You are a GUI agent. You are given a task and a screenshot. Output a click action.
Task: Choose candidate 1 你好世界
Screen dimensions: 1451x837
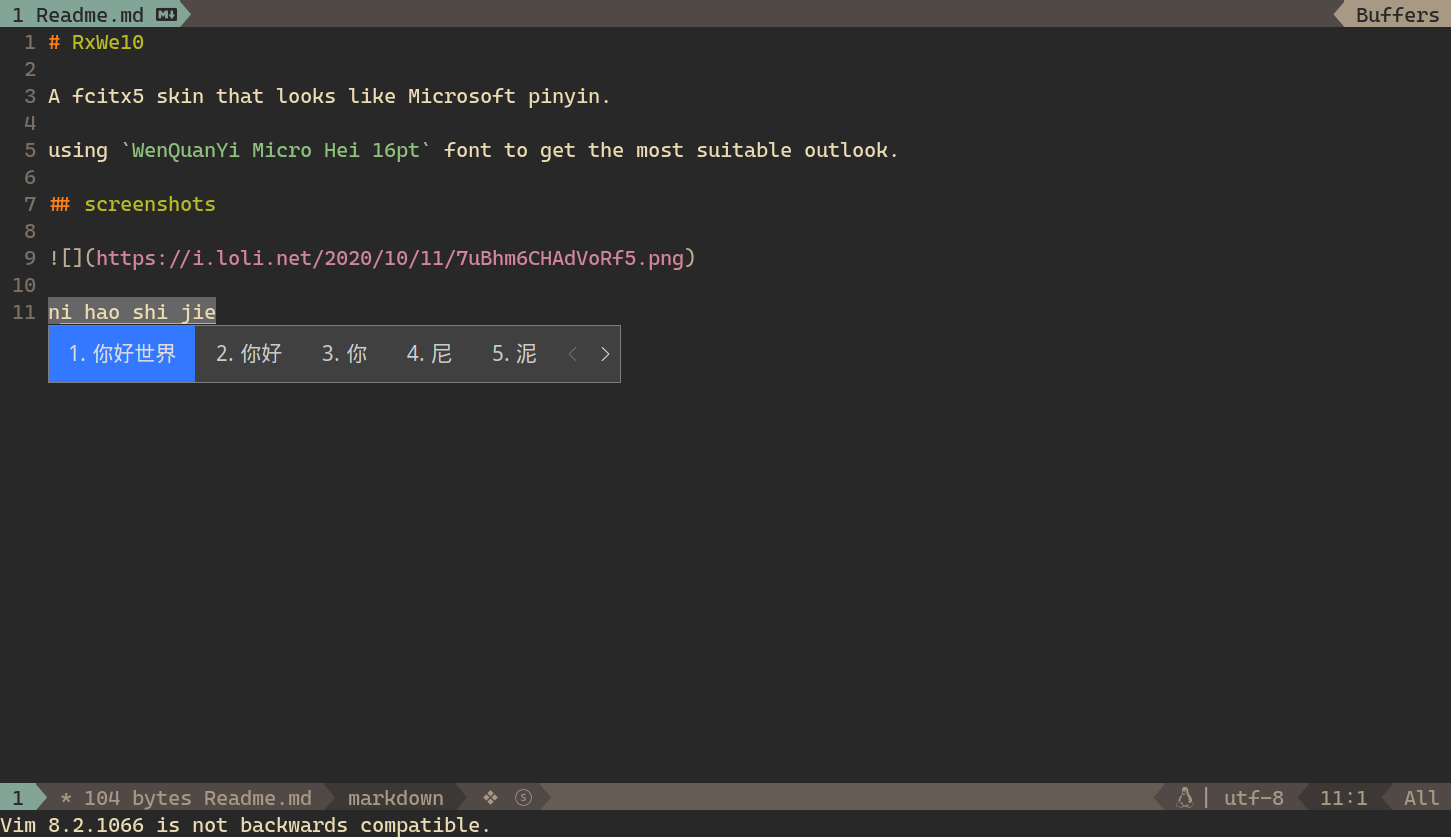coord(122,354)
